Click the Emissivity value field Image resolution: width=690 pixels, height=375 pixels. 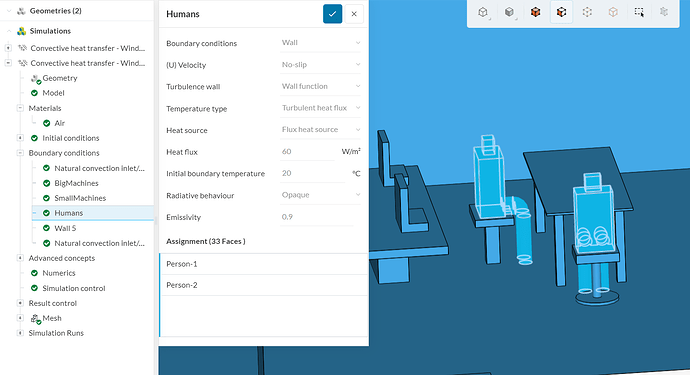[317, 217]
